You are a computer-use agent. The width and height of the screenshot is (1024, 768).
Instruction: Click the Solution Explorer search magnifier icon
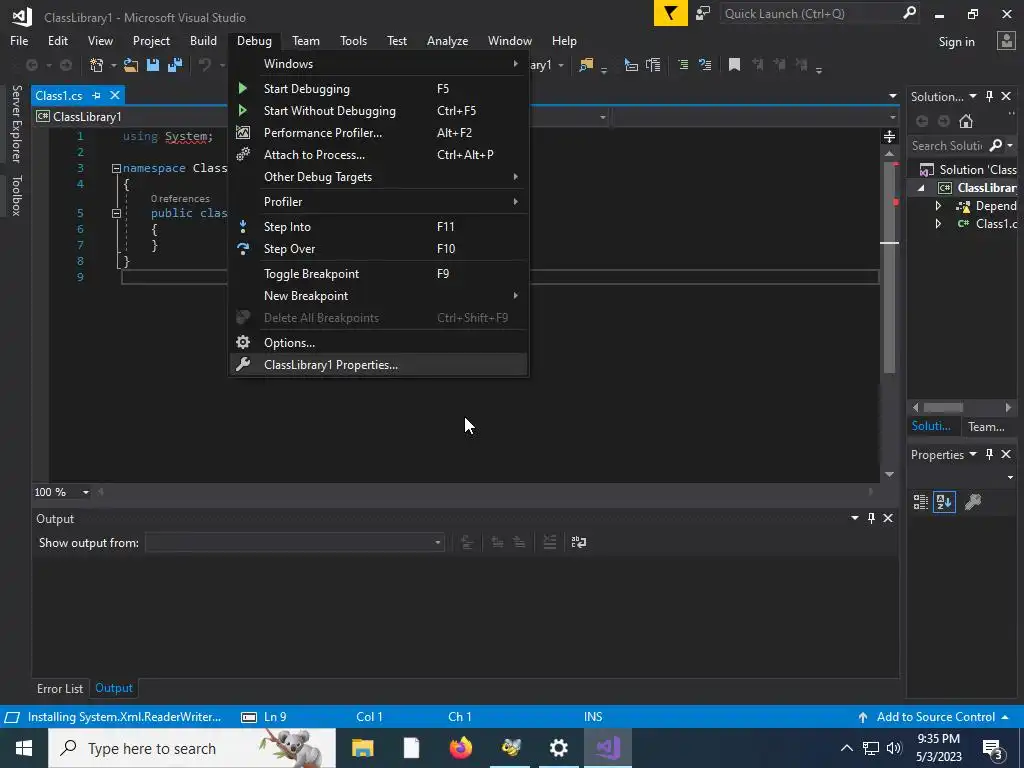[x=995, y=145]
